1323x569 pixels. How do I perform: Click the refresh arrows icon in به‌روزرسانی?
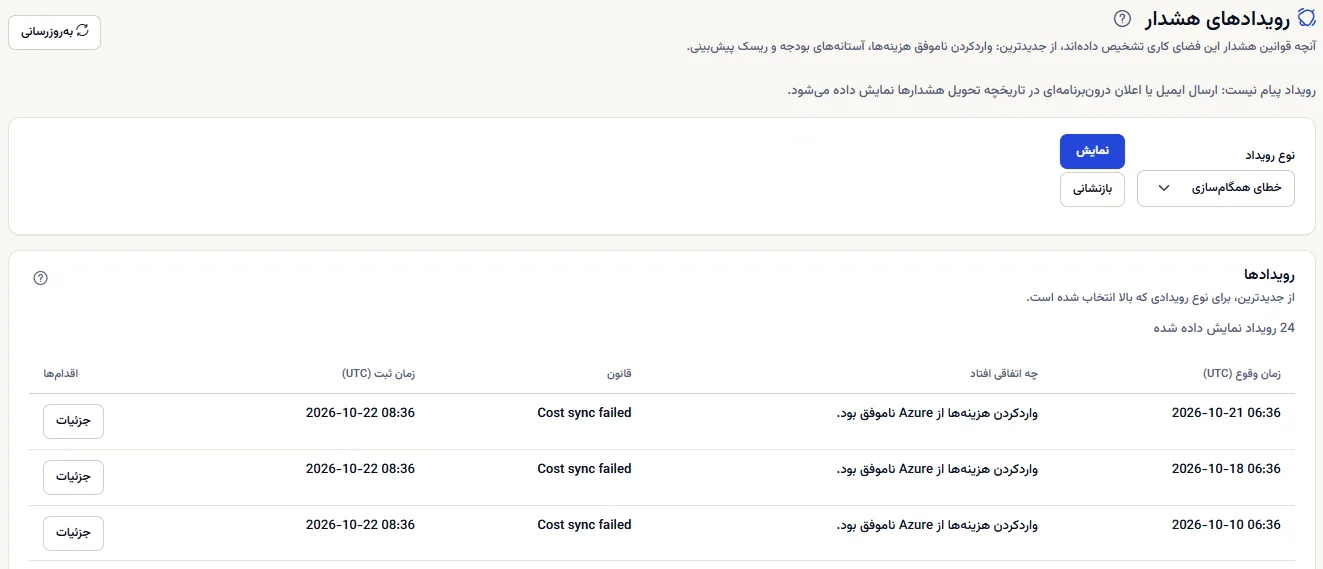coord(82,31)
